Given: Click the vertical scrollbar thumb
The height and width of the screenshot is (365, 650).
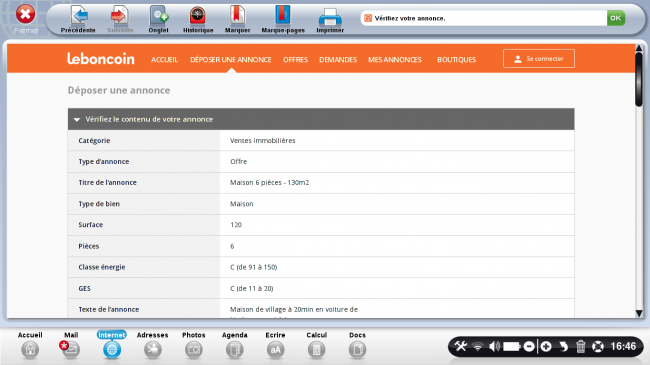Looking at the screenshot, I should [639, 79].
